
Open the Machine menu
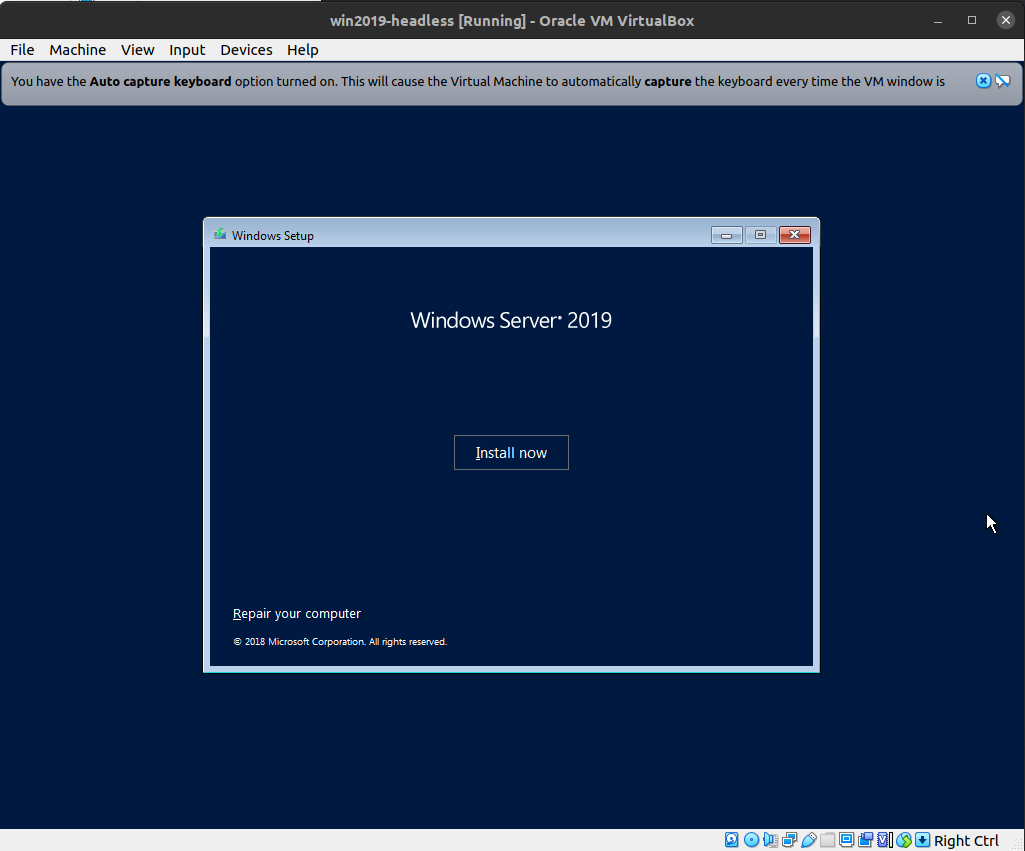pos(77,50)
